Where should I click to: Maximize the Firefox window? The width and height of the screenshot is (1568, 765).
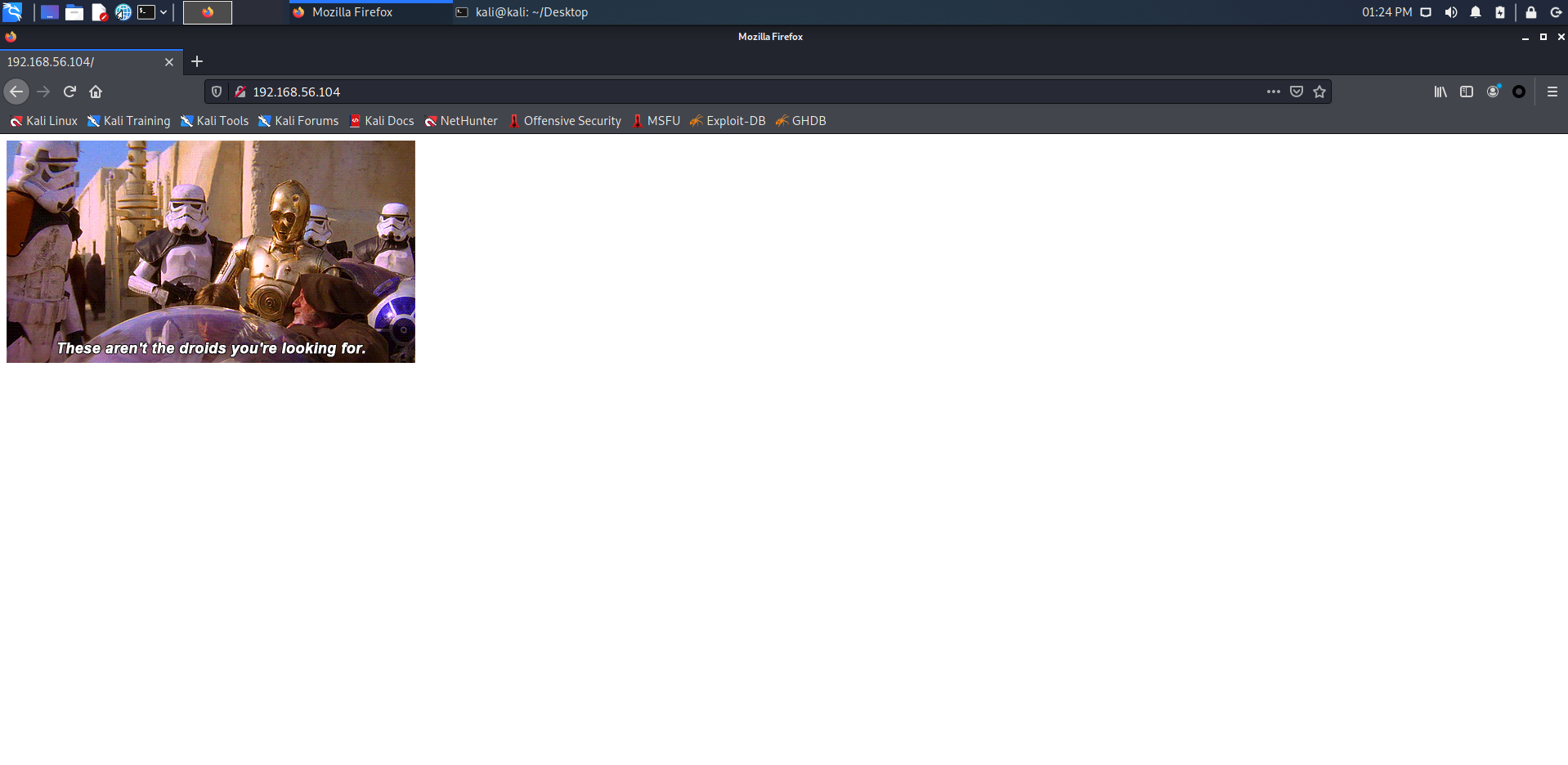coord(1543,37)
